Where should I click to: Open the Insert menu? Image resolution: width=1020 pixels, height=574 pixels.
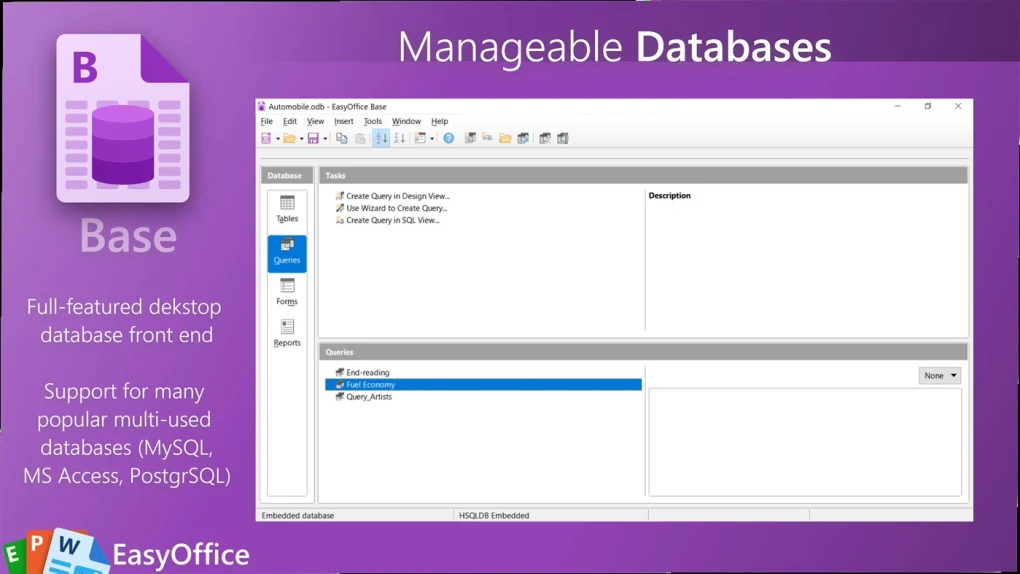point(343,121)
